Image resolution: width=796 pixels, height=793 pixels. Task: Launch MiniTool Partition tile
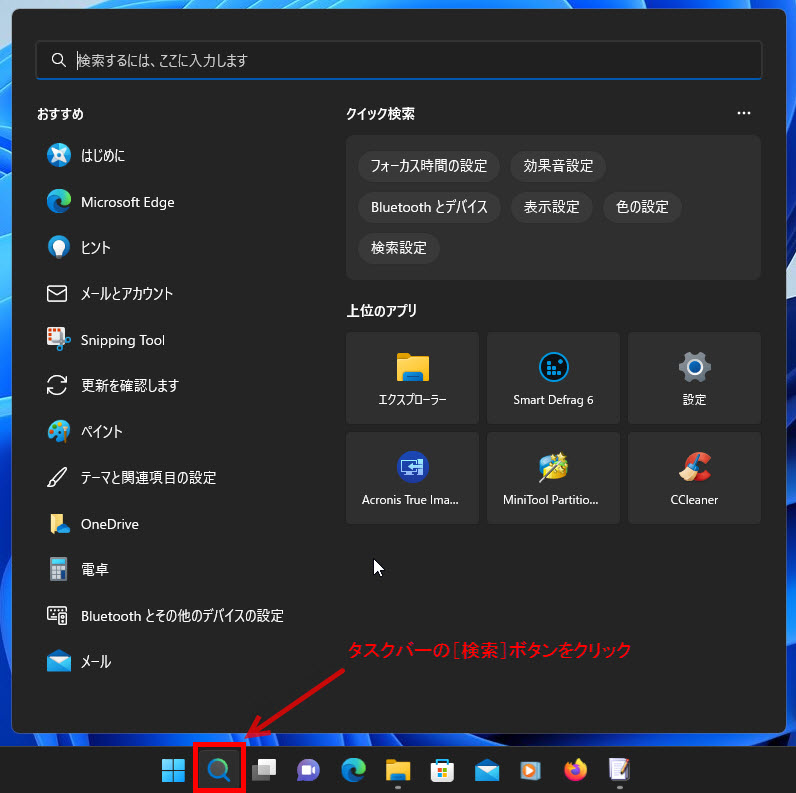553,478
